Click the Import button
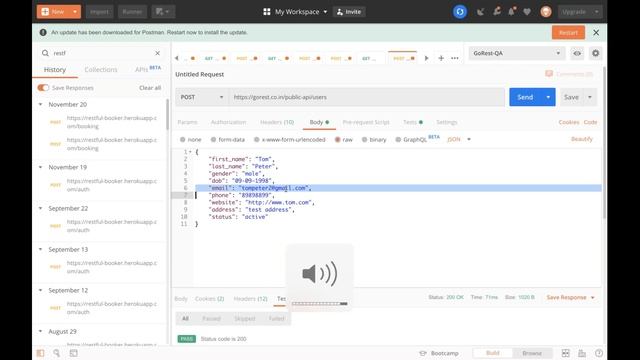 click(99, 12)
